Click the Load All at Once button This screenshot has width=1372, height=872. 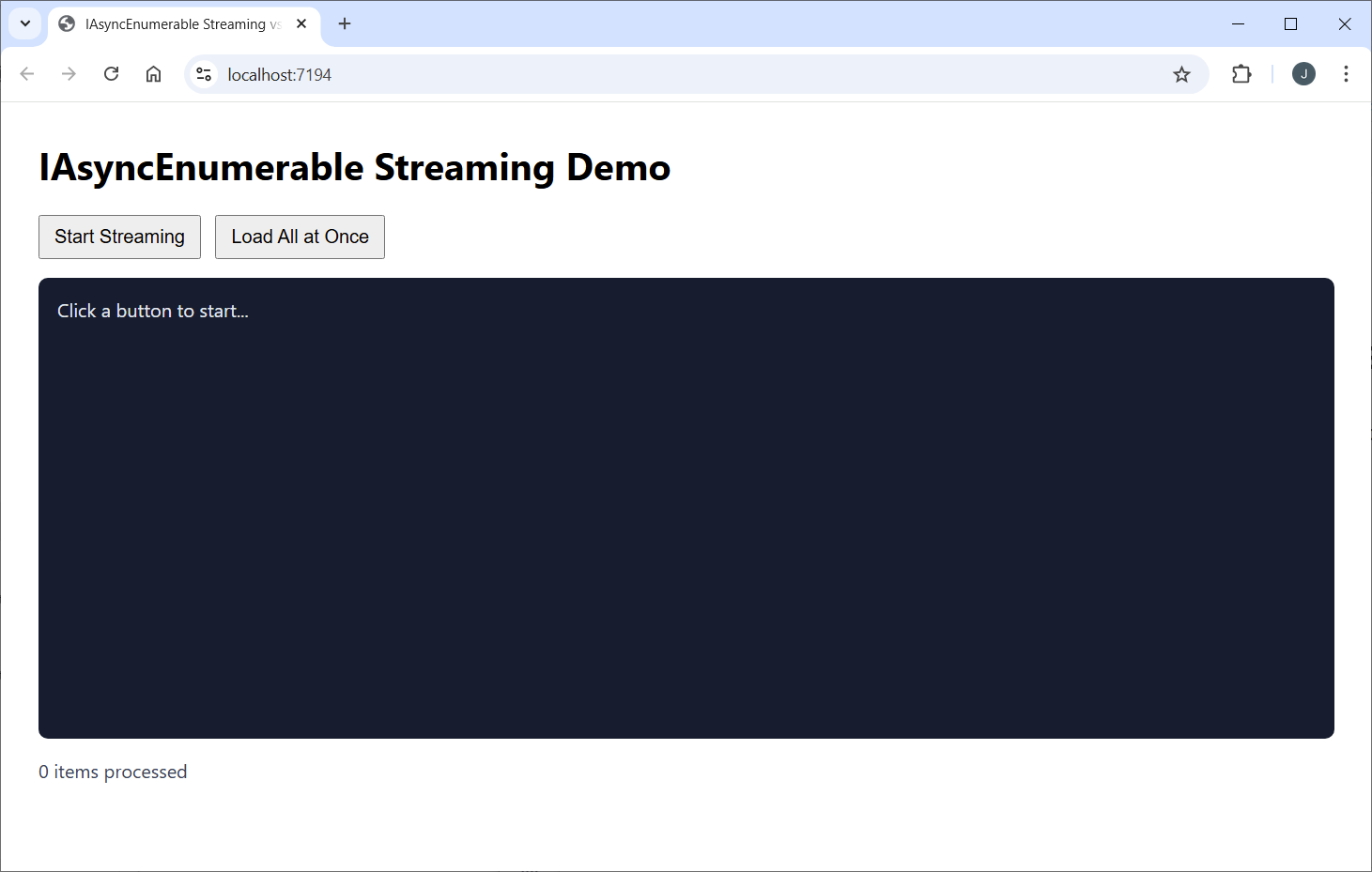pos(299,237)
